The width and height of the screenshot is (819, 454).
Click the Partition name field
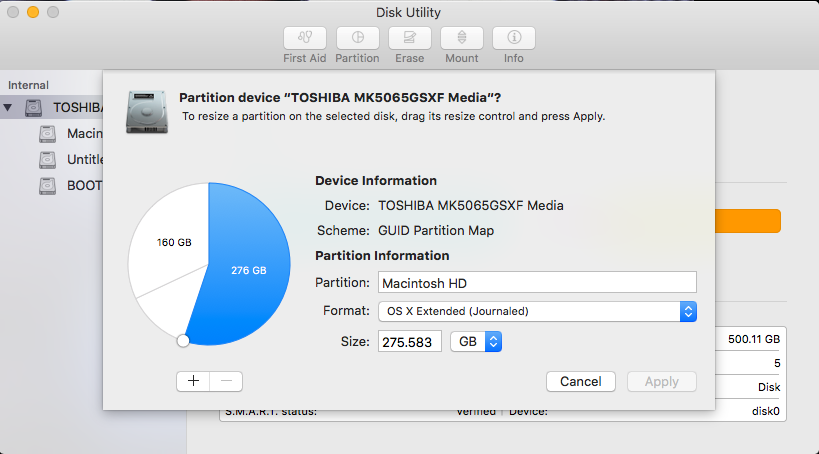[537, 283]
